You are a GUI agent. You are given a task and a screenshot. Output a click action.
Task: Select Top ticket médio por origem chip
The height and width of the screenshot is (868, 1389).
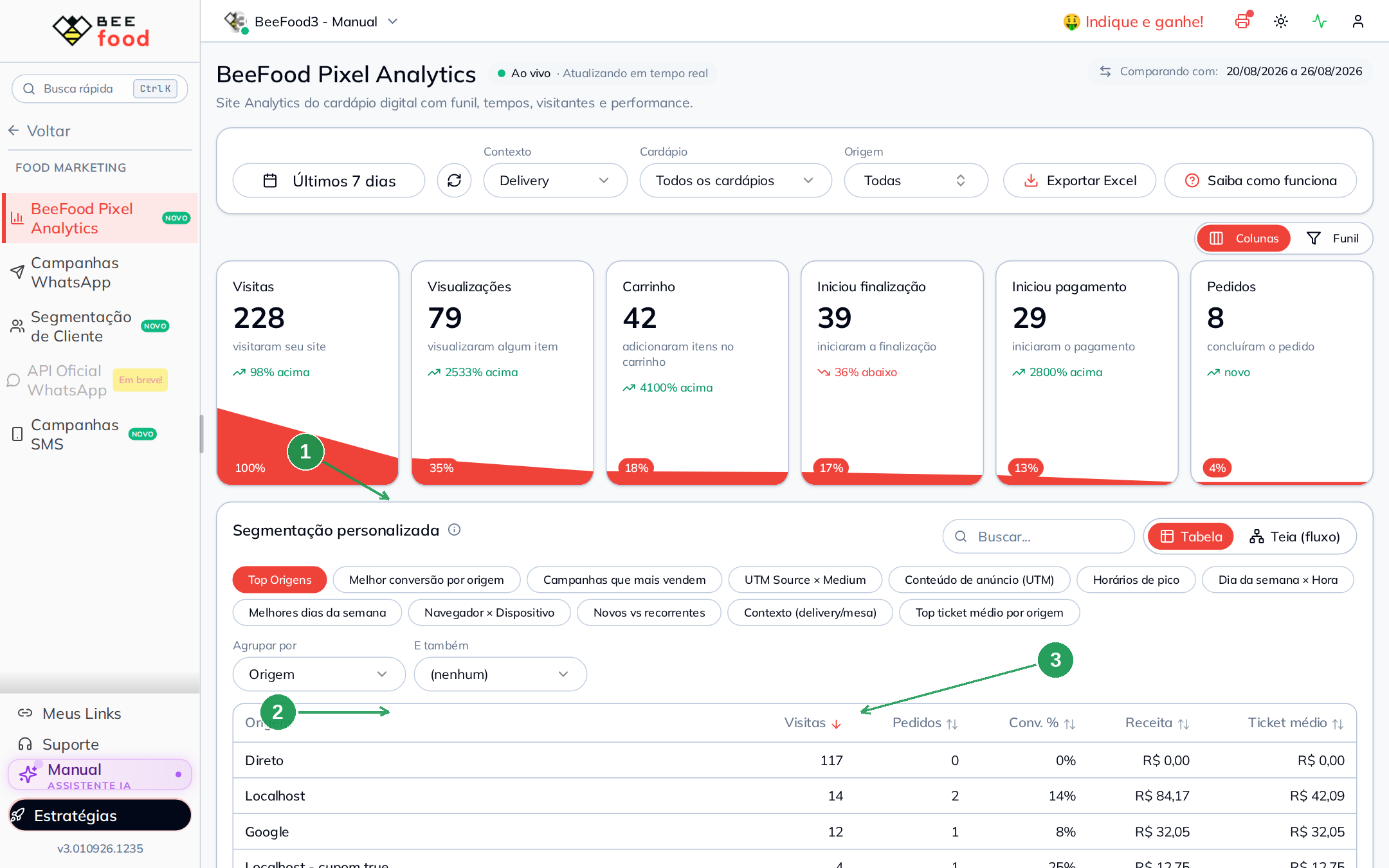tap(989, 613)
